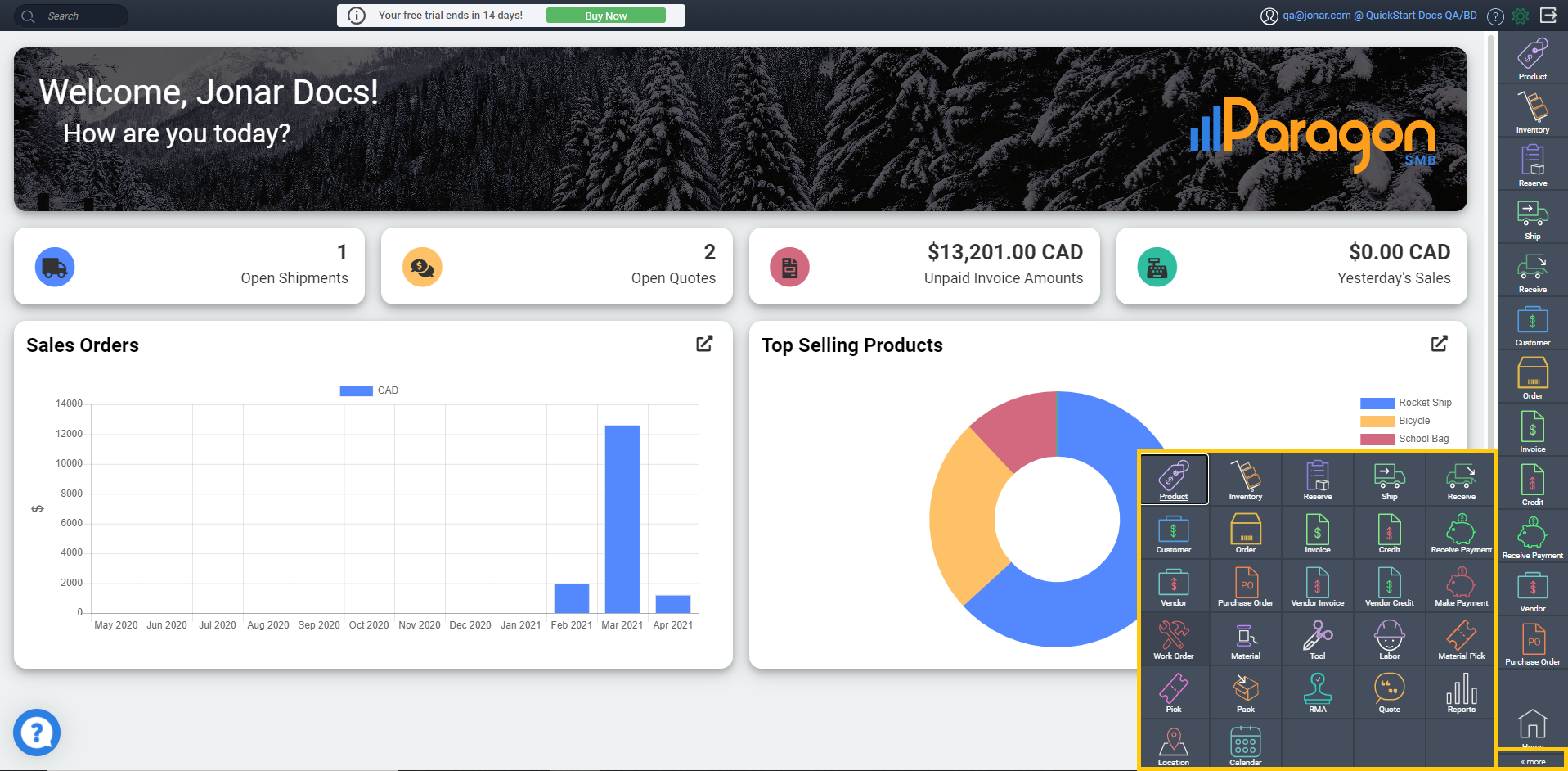This screenshot has height=771, width=1568.
Task: Go to Home via the sidebar house icon
Action: tap(1532, 727)
